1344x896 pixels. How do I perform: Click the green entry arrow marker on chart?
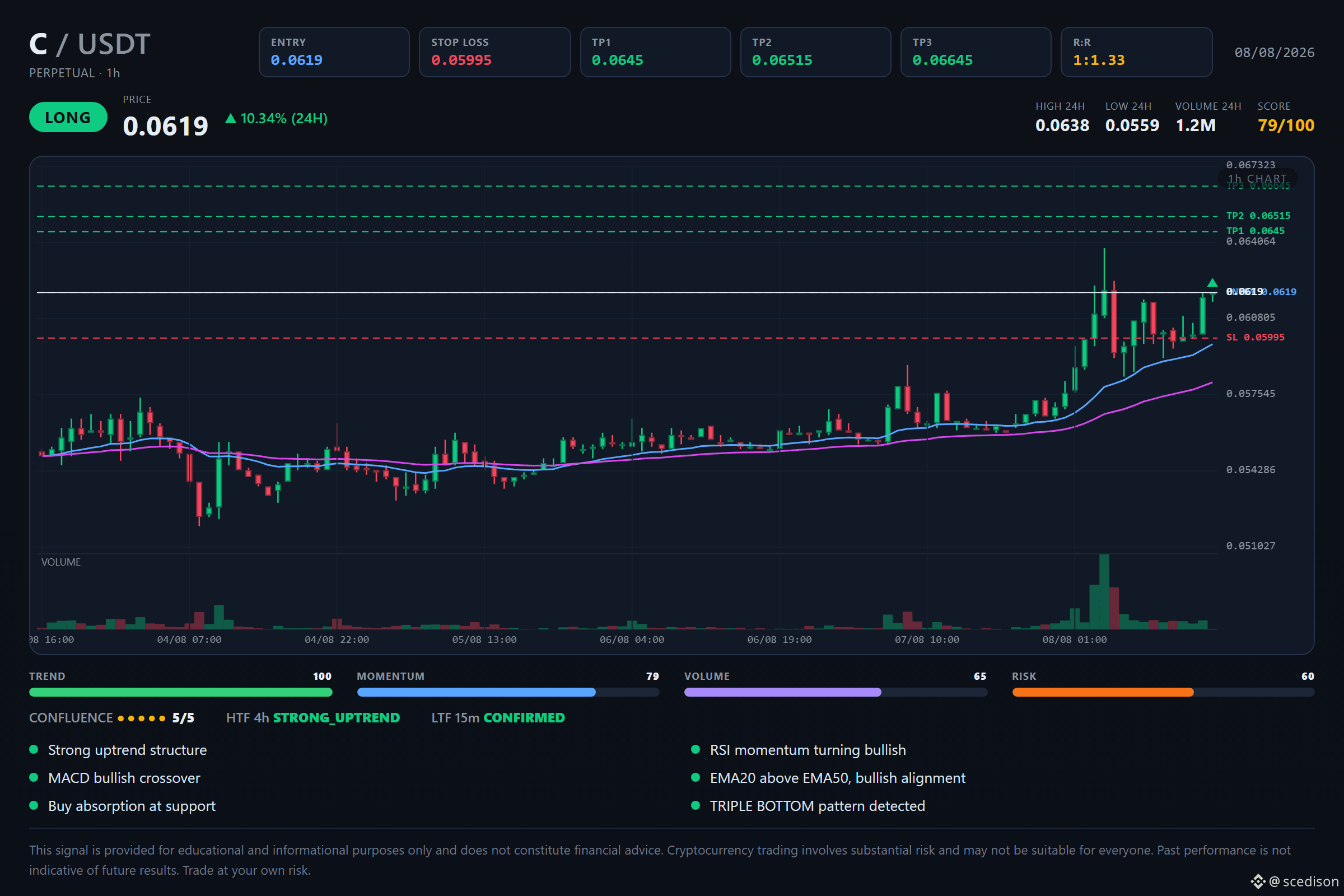[1212, 282]
